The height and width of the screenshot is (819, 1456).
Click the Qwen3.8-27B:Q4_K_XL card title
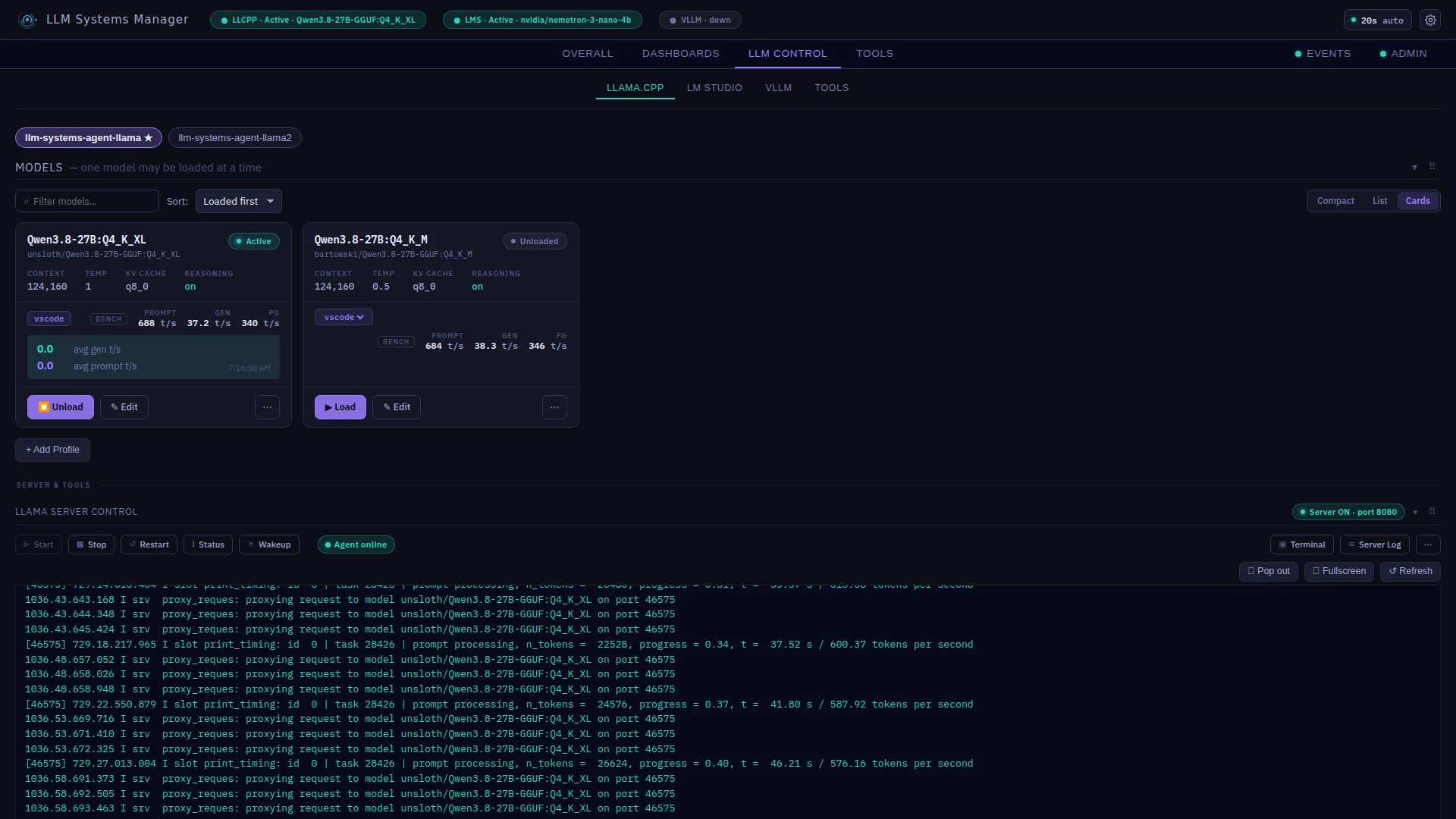coord(86,240)
